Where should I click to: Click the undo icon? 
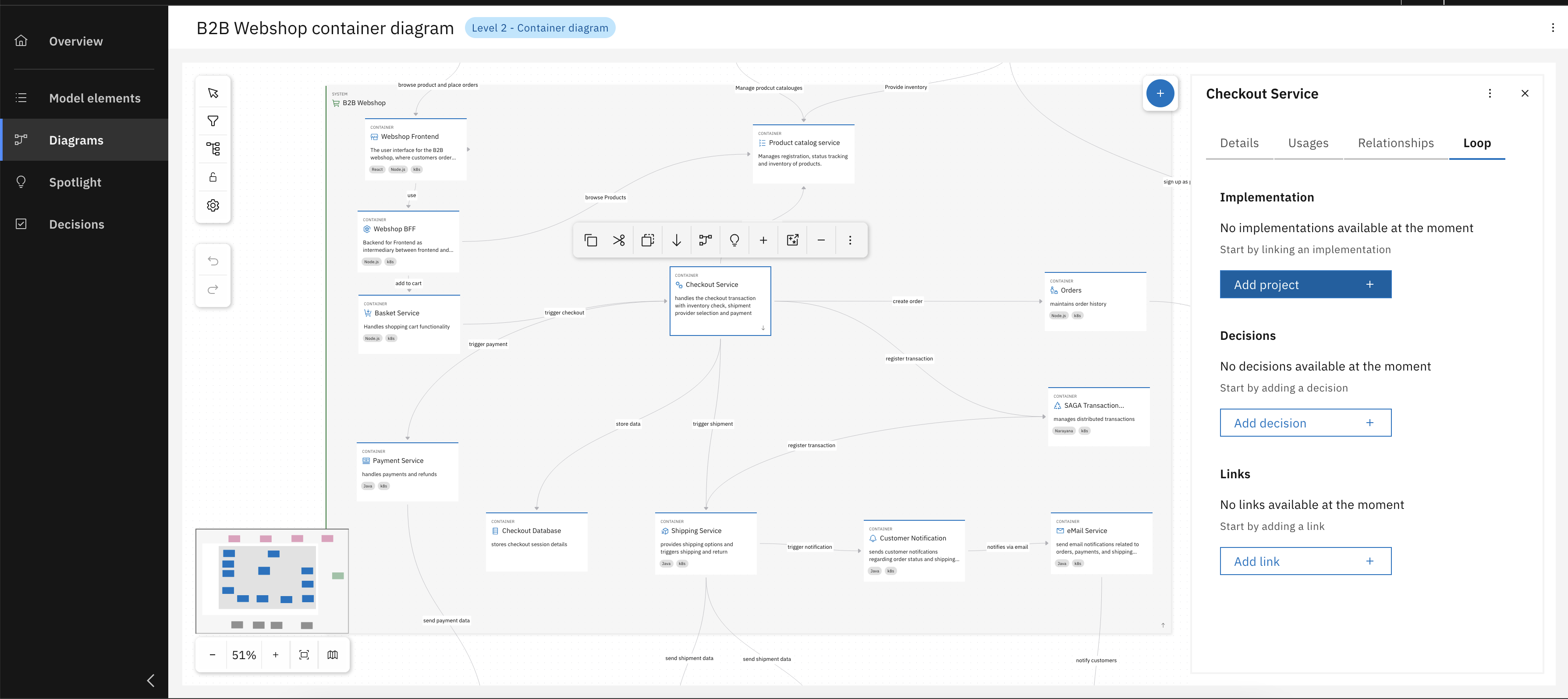click(213, 261)
